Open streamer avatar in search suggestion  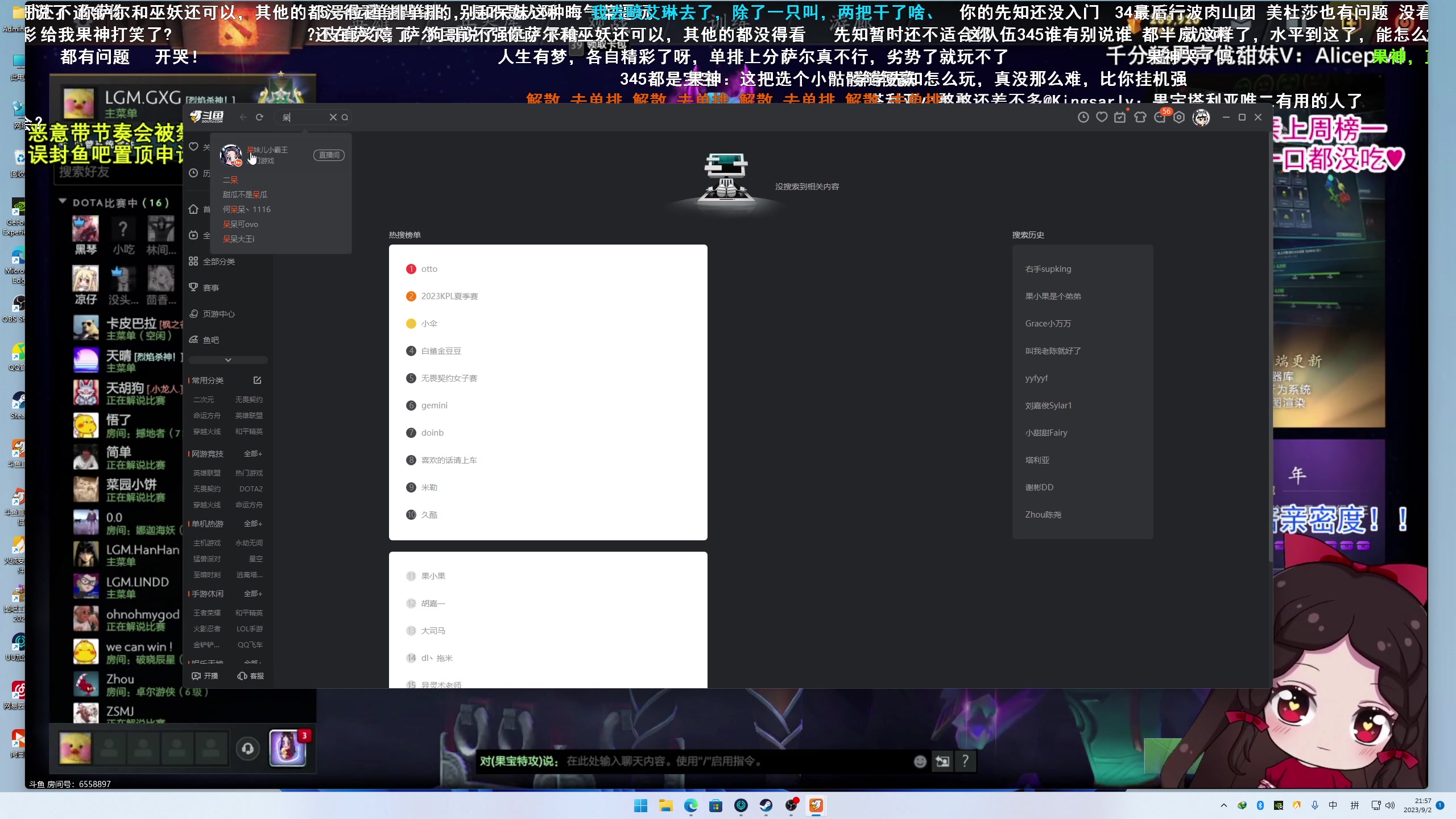231,155
